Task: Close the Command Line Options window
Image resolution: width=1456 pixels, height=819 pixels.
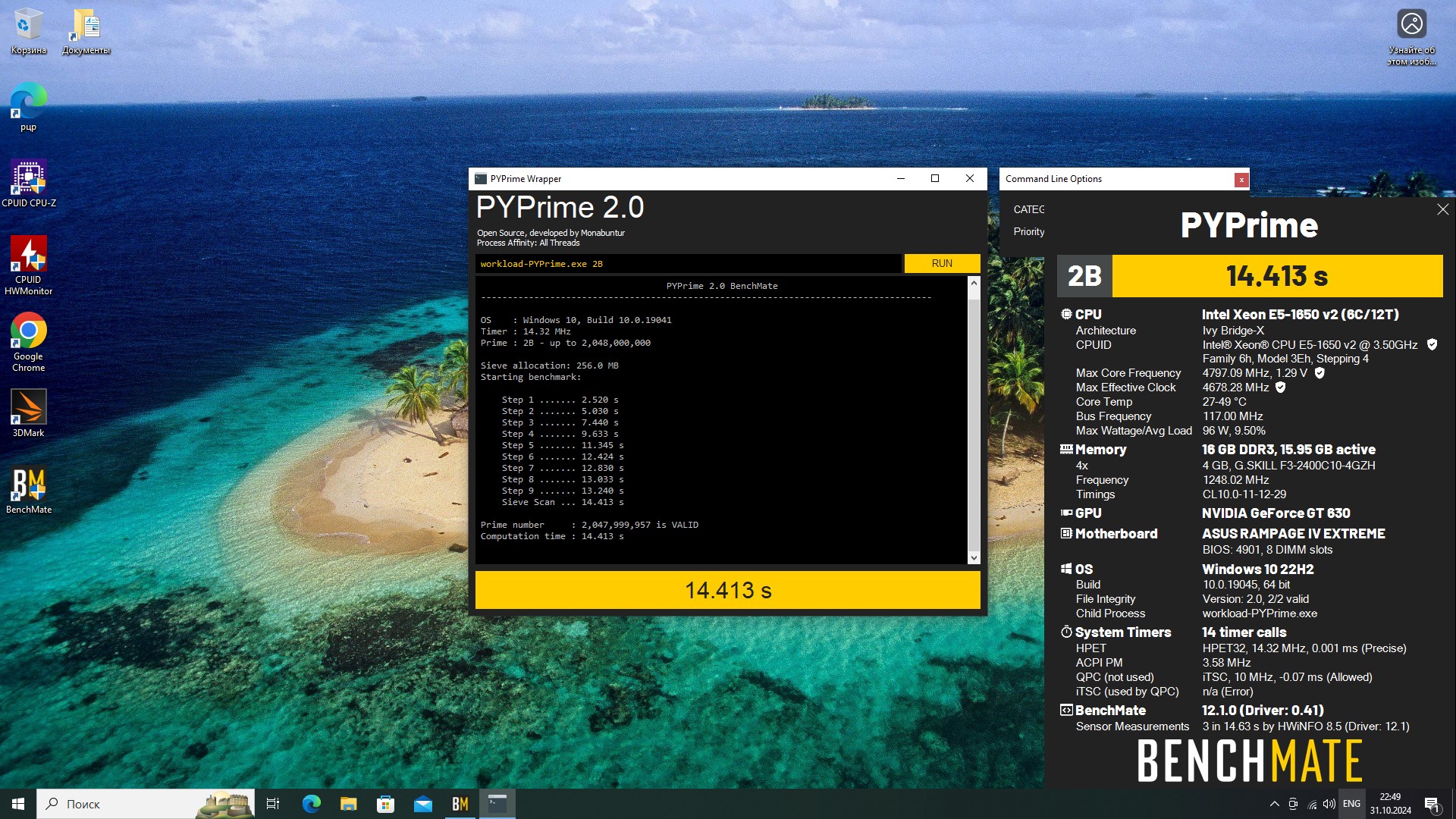Action: (1241, 180)
